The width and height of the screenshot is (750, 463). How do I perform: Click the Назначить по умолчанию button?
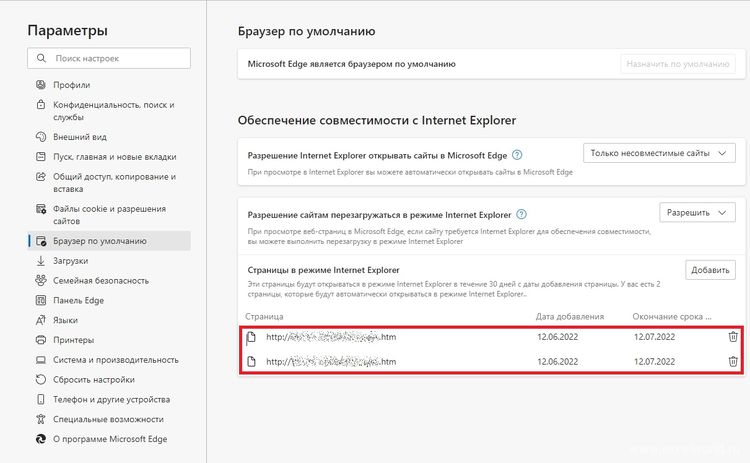(x=678, y=64)
